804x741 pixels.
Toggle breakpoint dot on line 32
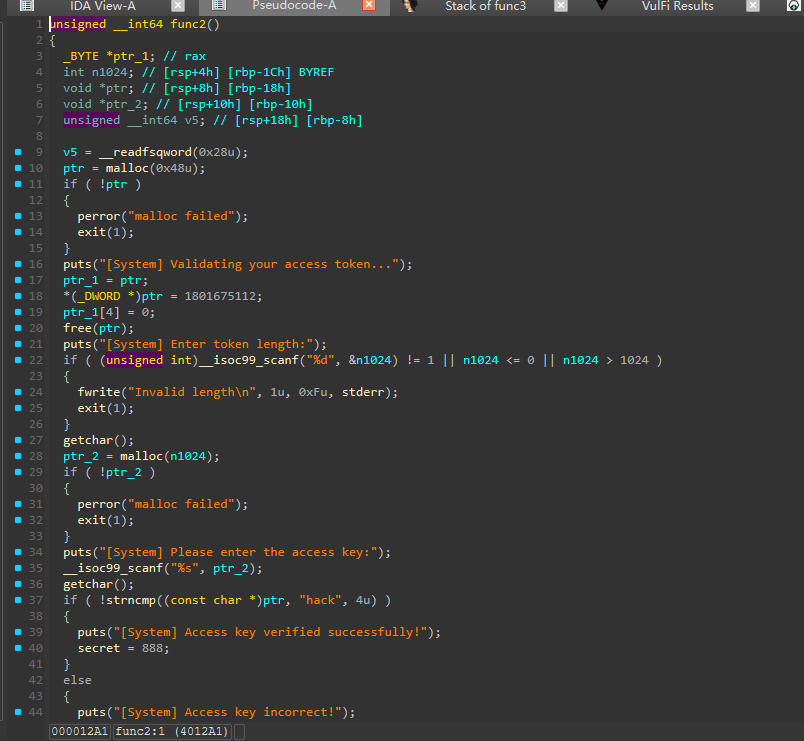(x=18, y=520)
